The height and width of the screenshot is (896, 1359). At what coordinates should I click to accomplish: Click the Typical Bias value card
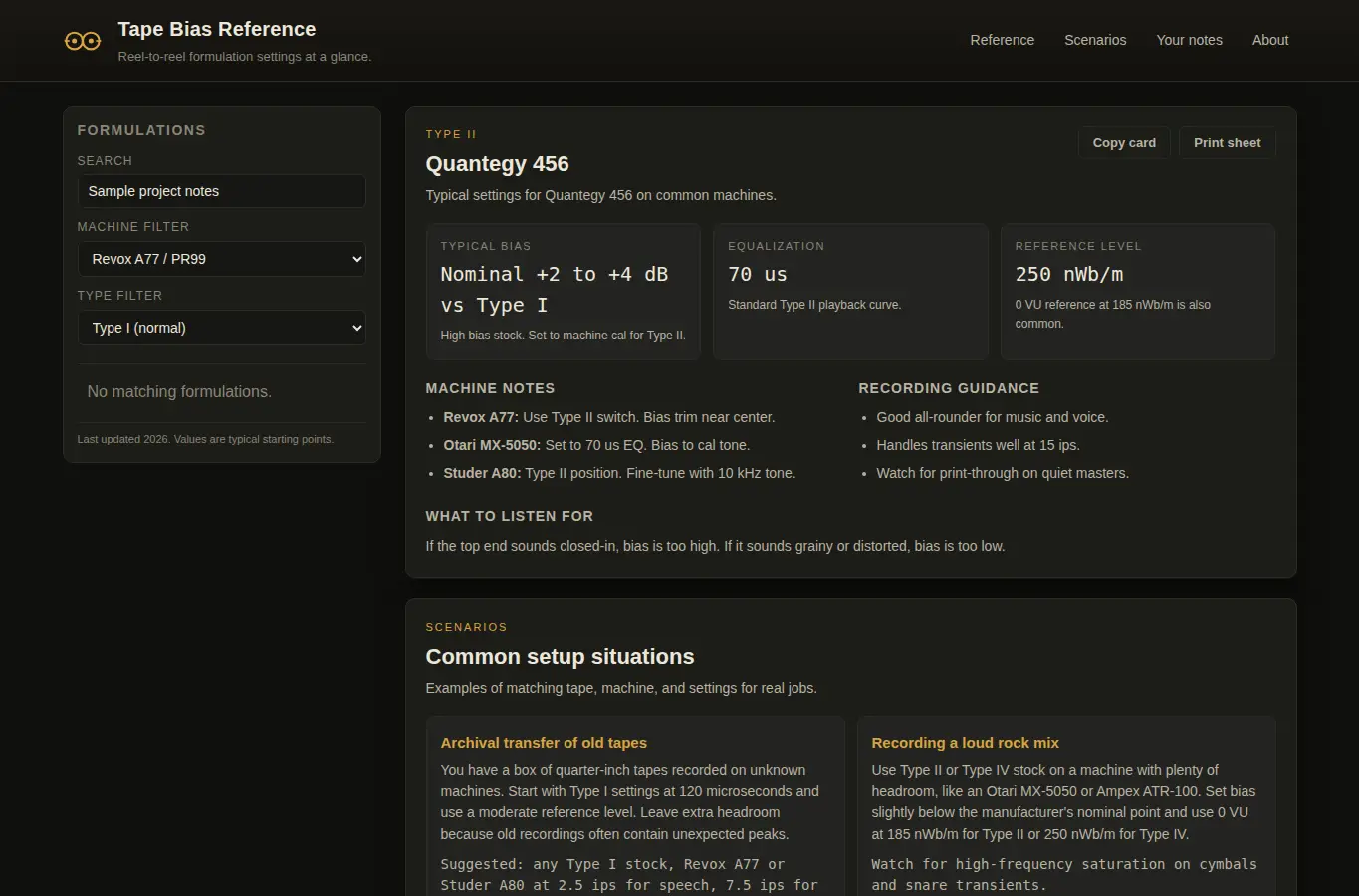pos(564,291)
